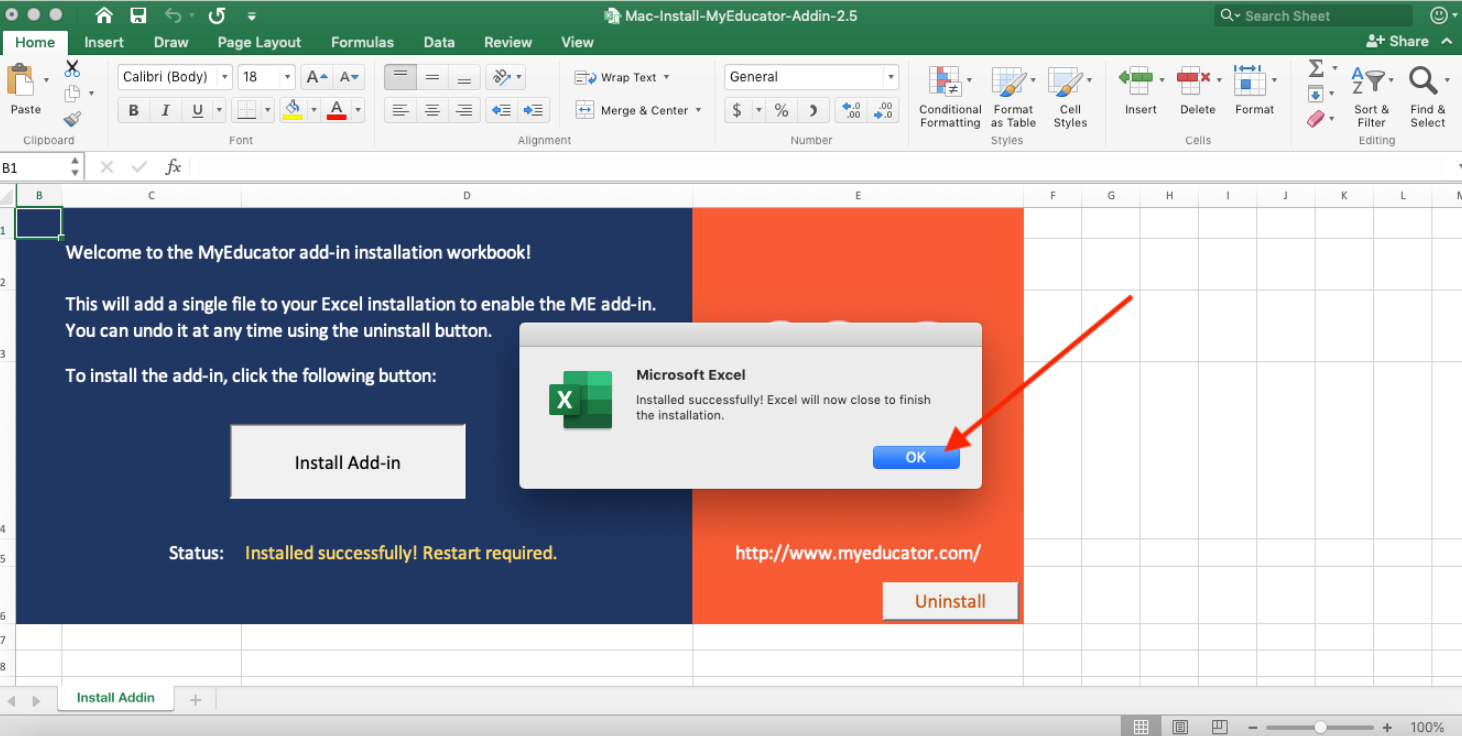Increase indent of cell text

coord(535,110)
